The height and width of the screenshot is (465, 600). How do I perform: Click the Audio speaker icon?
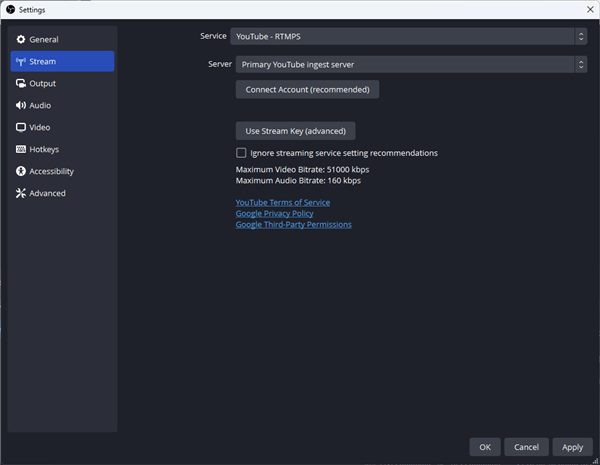[x=20, y=105]
